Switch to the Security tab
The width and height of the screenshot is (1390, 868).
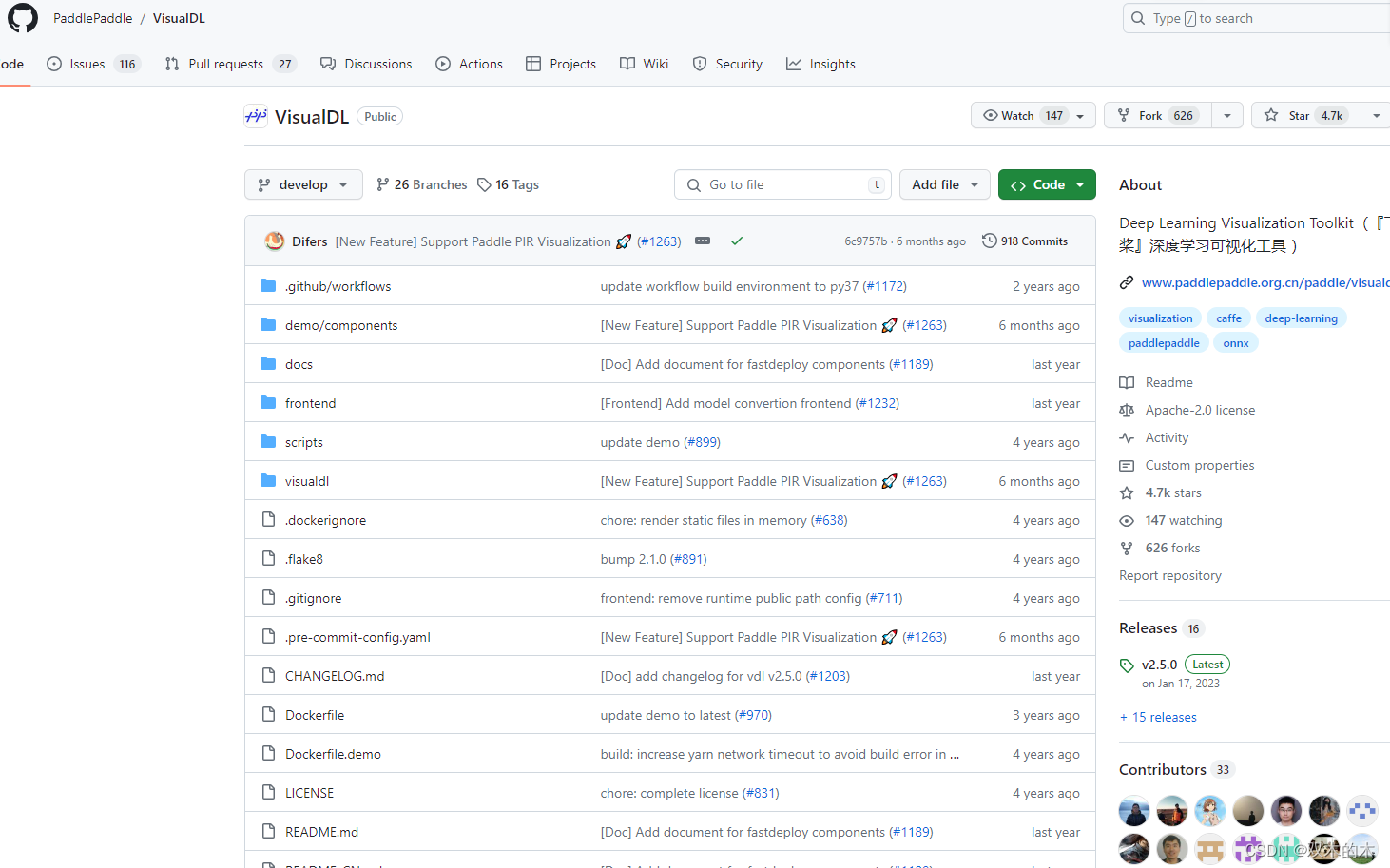tap(727, 64)
